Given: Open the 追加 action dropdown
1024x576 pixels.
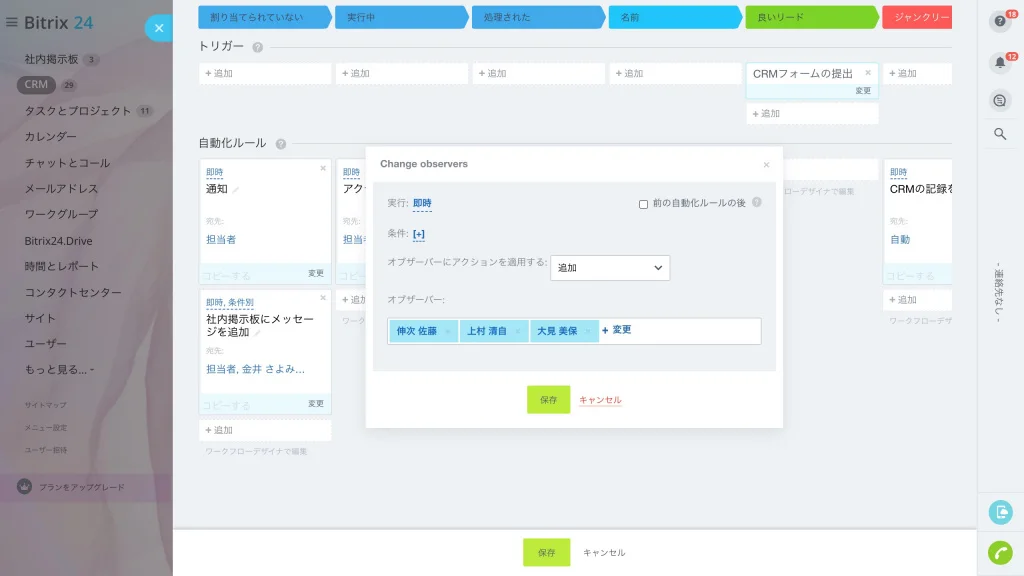Looking at the screenshot, I should point(610,268).
